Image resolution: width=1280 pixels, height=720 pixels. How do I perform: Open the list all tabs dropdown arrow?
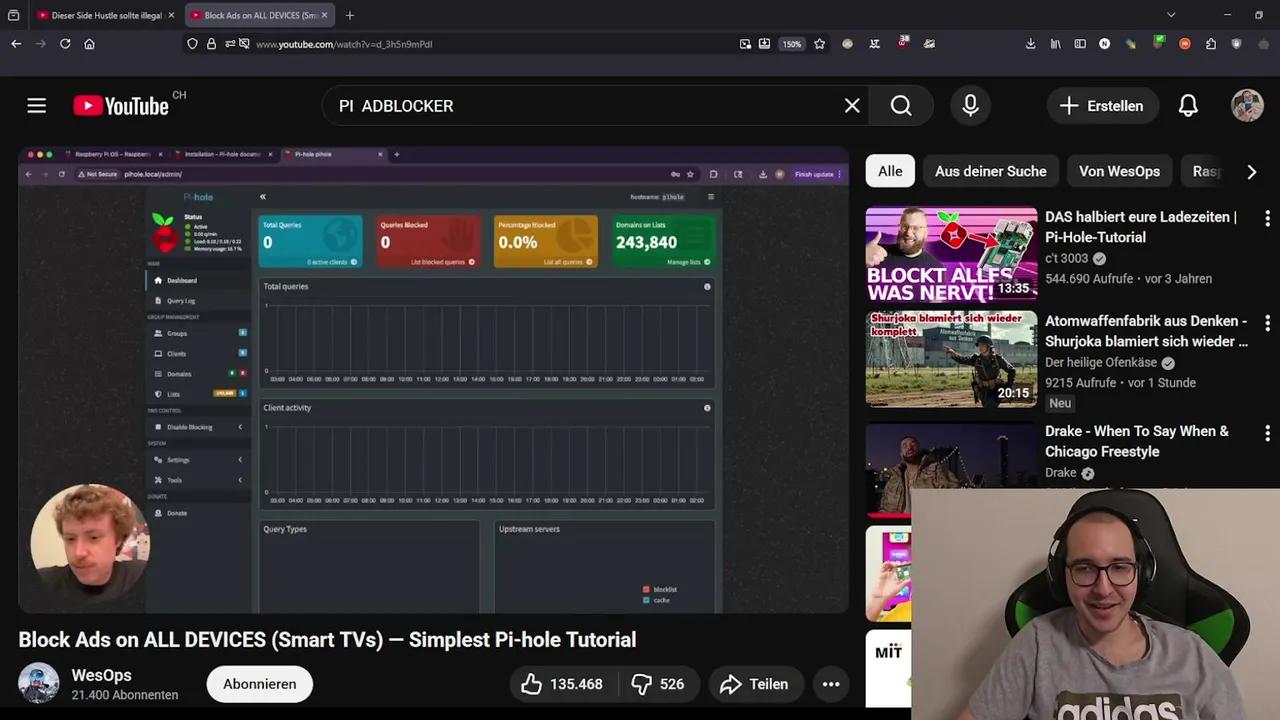1171,15
